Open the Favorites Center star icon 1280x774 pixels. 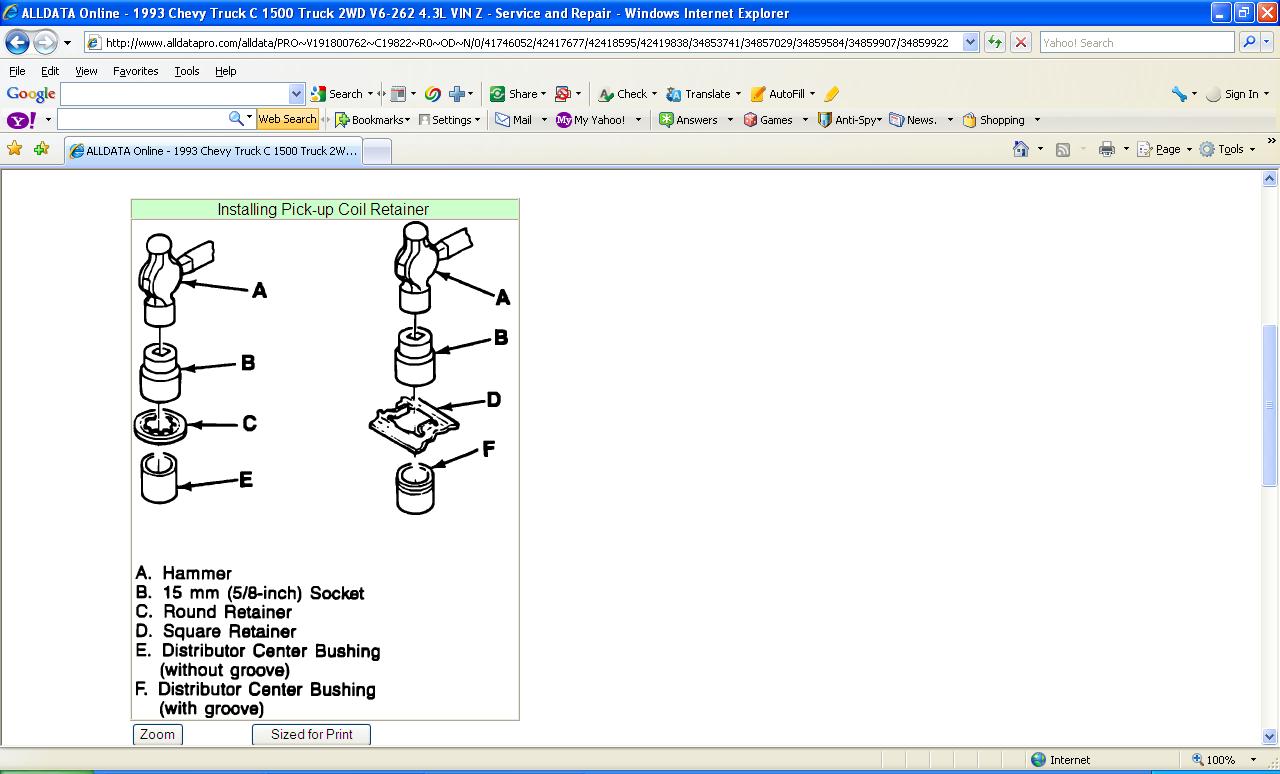point(15,149)
